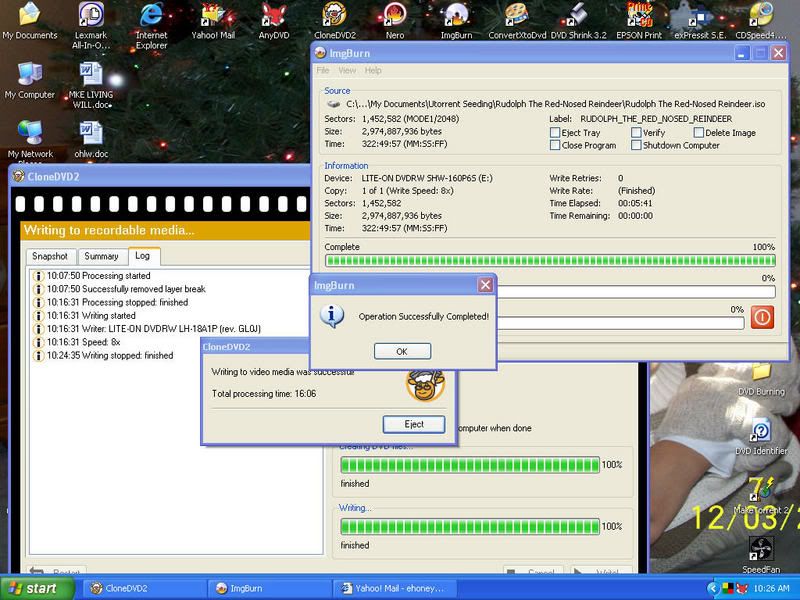This screenshot has height=600, width=800.
Task: Open the Yahoo! Mail desktop shortcut
Action: (213, 20)
